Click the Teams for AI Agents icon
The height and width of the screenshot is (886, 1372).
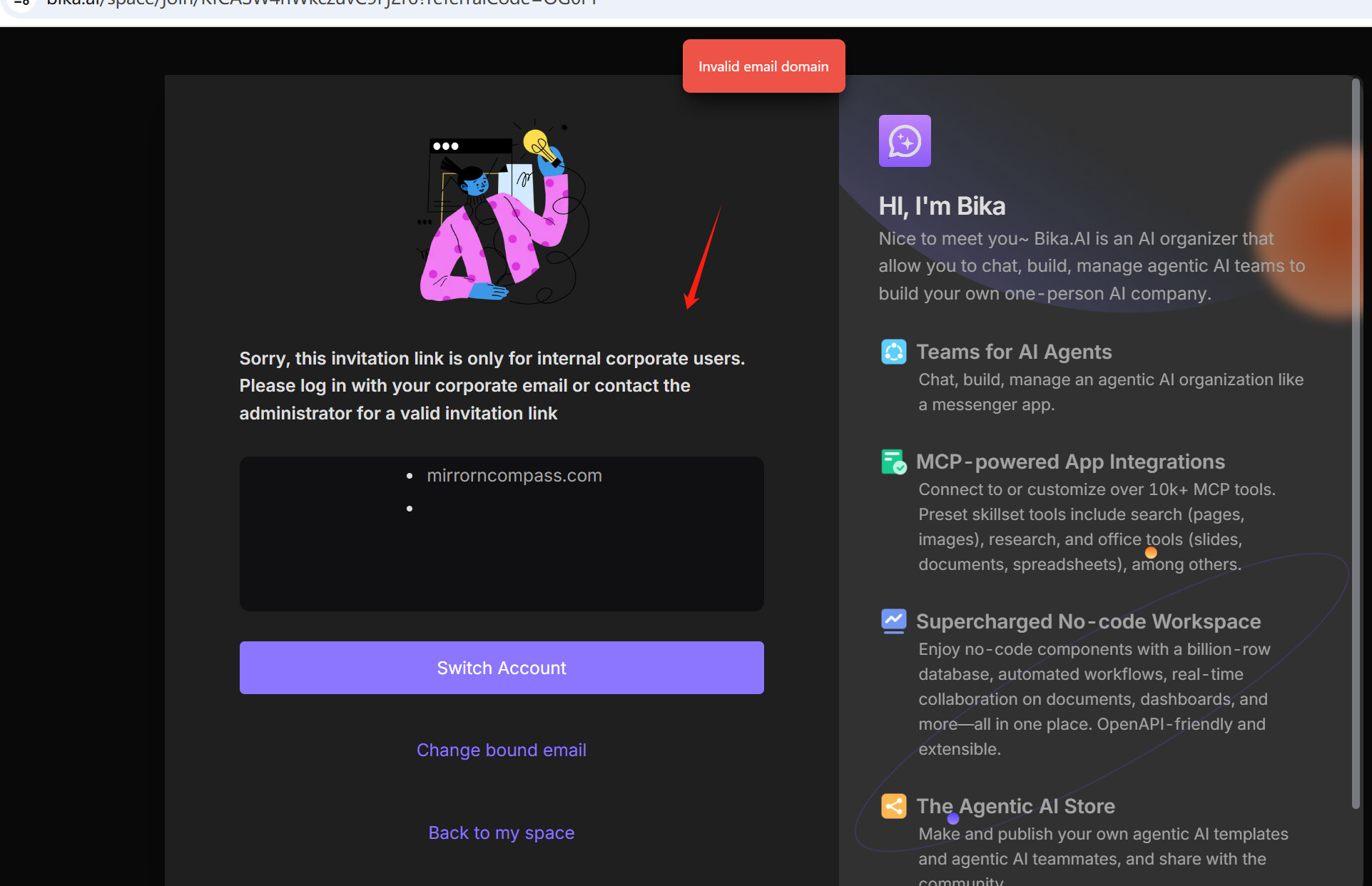point(893,352)
